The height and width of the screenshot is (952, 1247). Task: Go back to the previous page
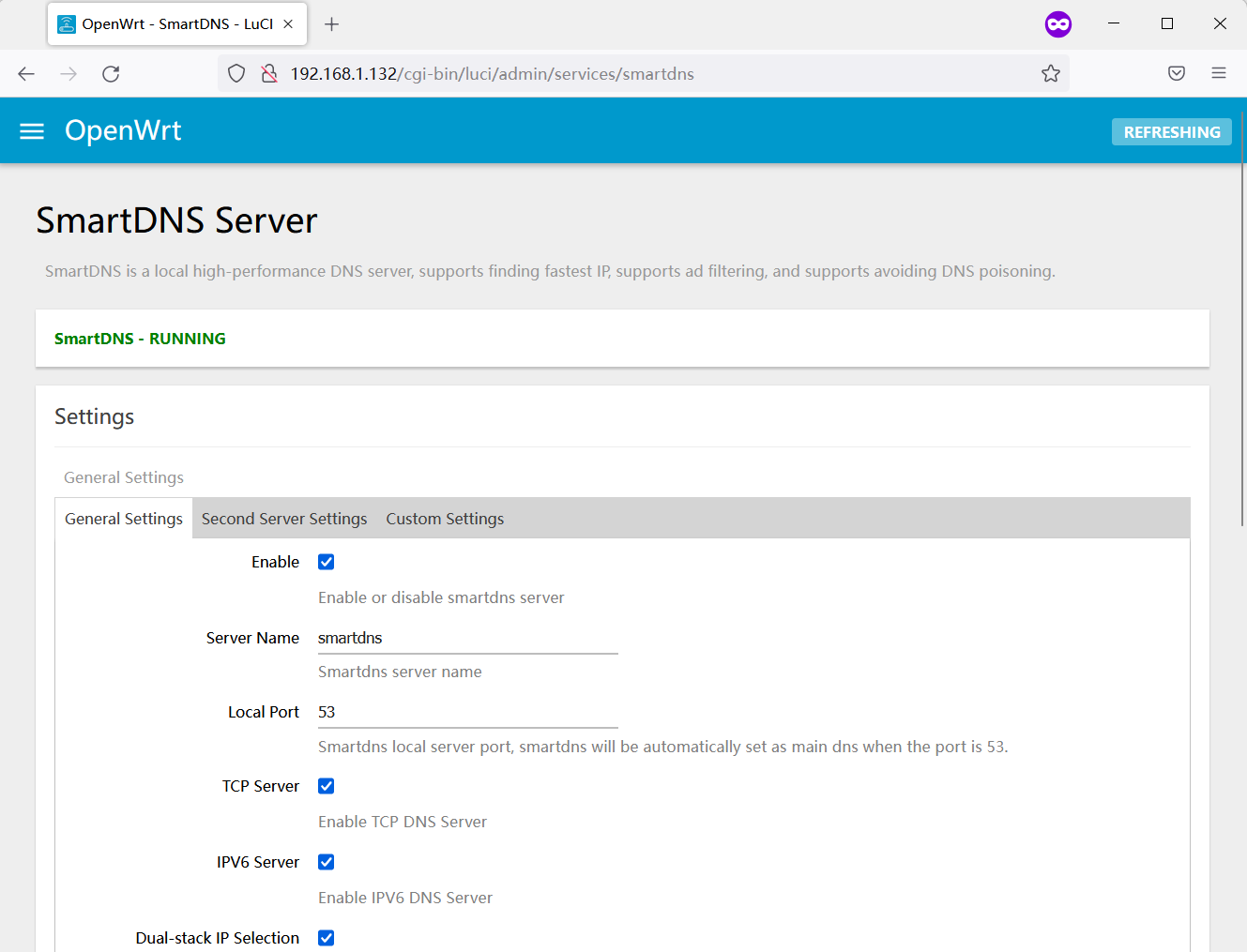[x=26, y=74]
